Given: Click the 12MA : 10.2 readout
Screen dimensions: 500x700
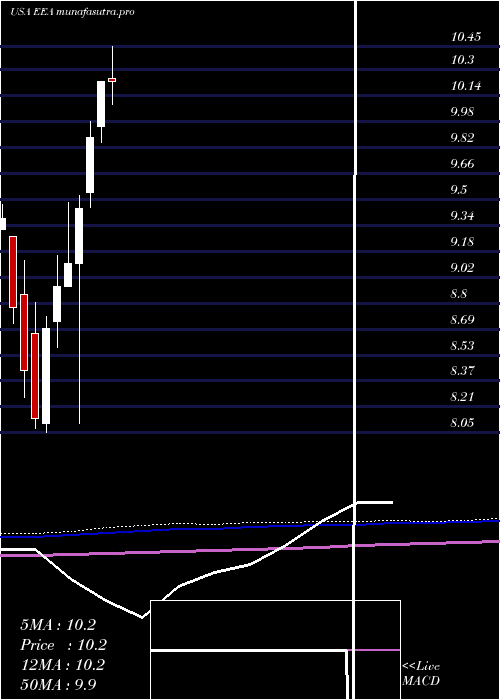Looking at the screenshot, I should [63, 665].
